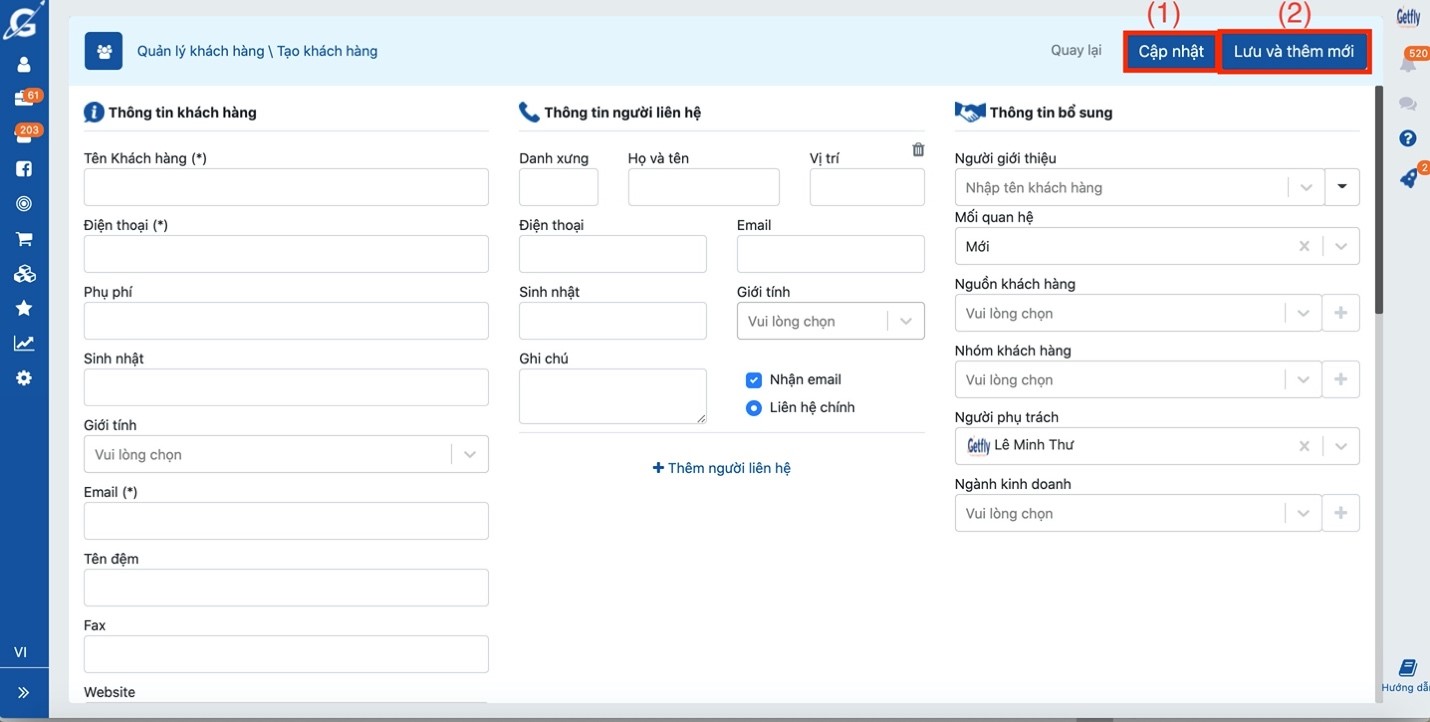Image resolution: width=1430 pixels, height=722 pixels.
Task: Click the target icon in sidebar
Action: [x=24, y=204]
